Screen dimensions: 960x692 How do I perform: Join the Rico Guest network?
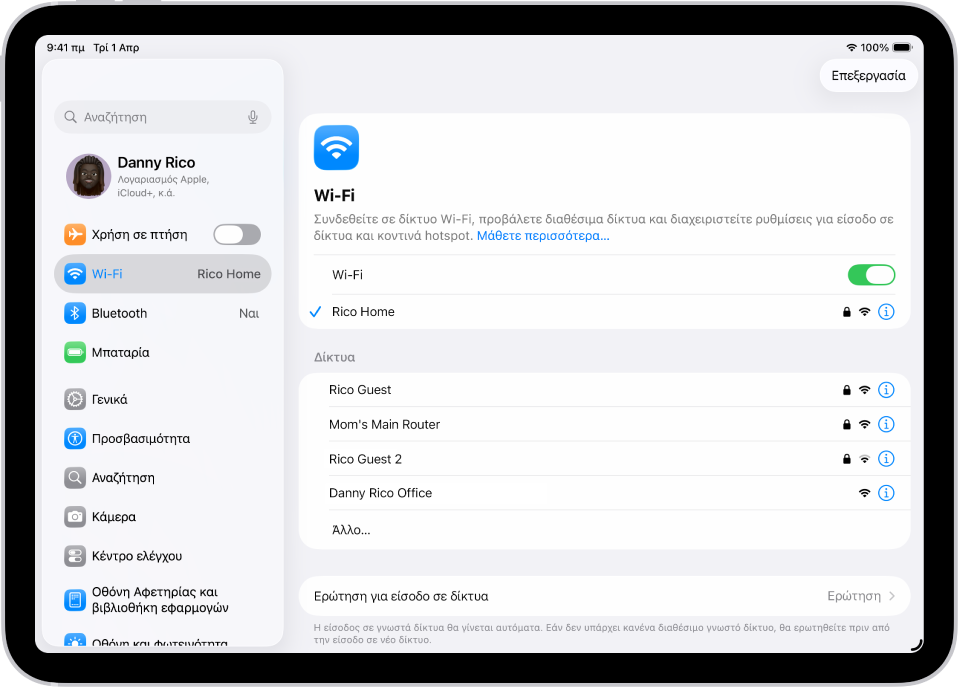[x=604, y=390]
